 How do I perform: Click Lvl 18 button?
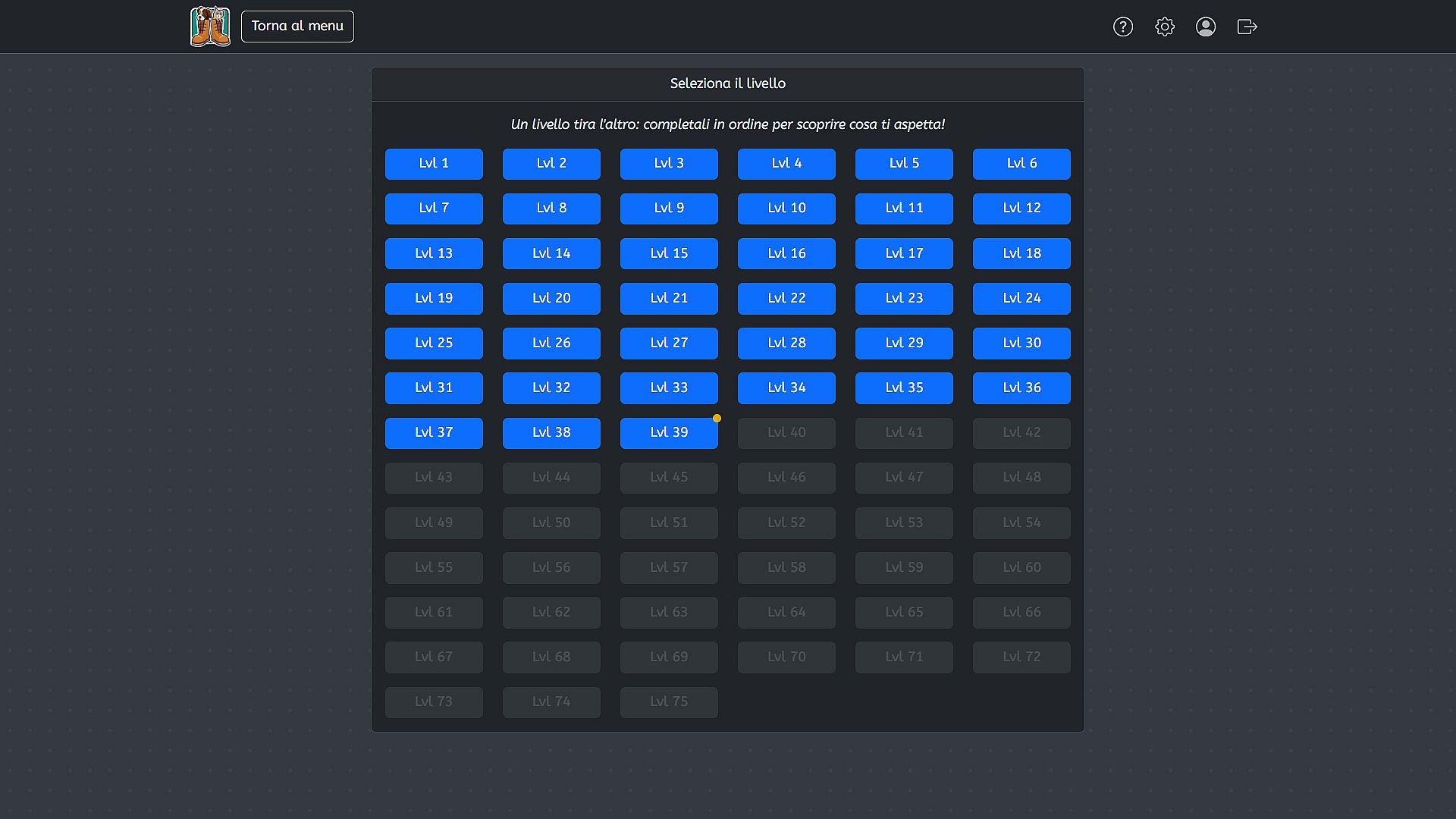pos(1021,253)
